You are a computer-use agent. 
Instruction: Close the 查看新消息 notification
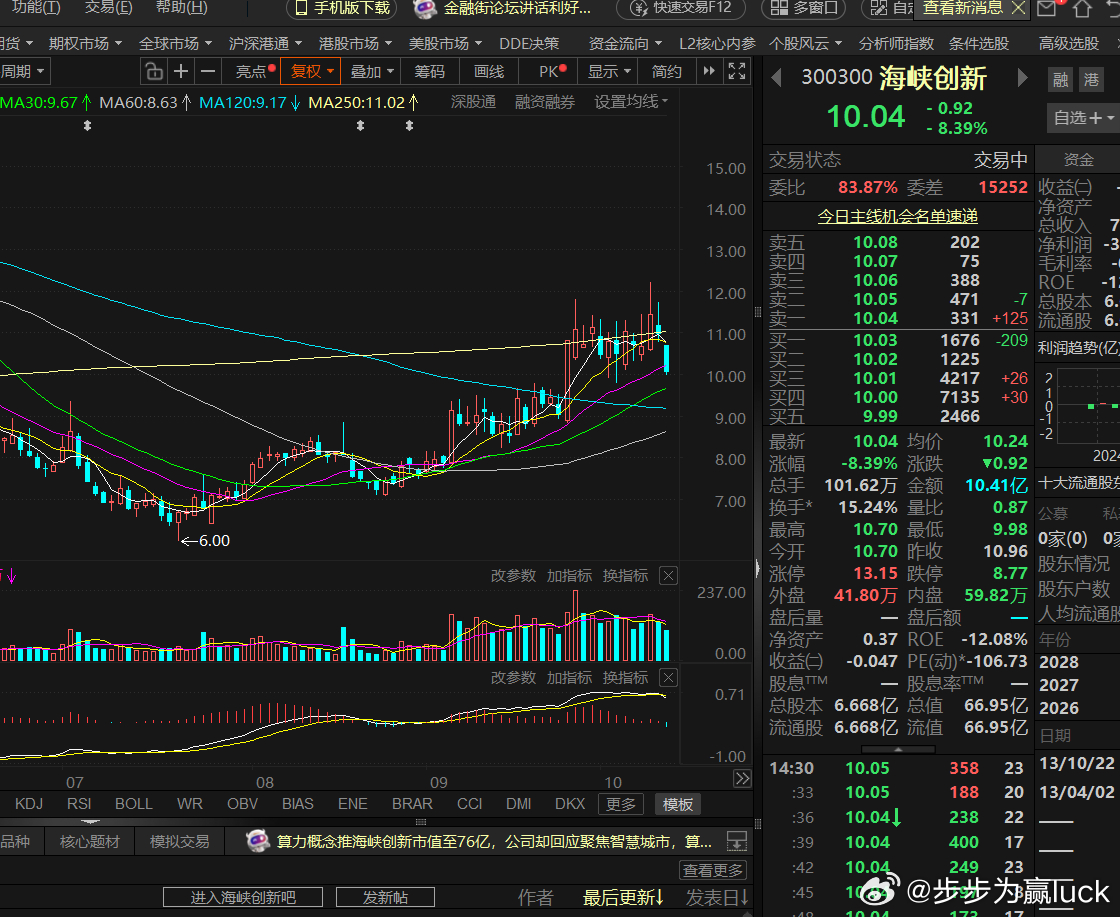coord(1019,8)
